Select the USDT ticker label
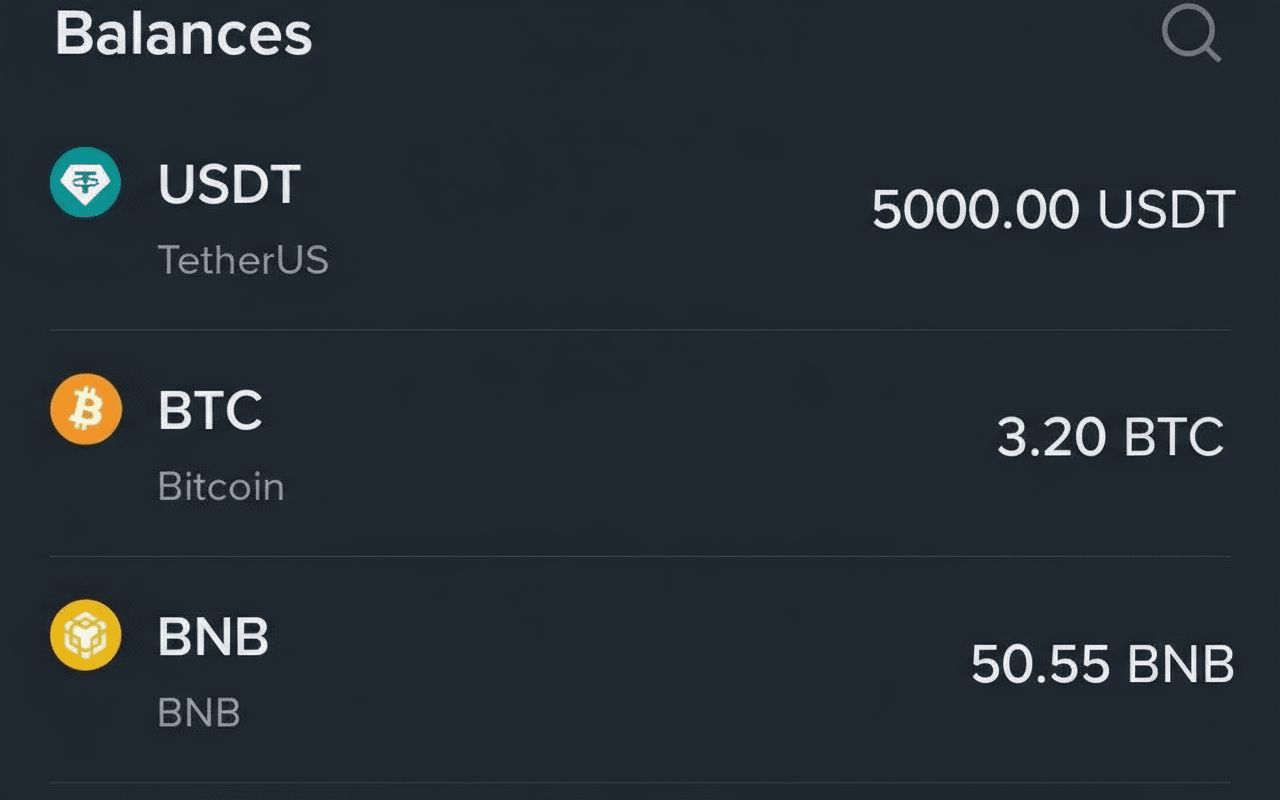This screenshot has width=1280, height=800. (229, 185)
